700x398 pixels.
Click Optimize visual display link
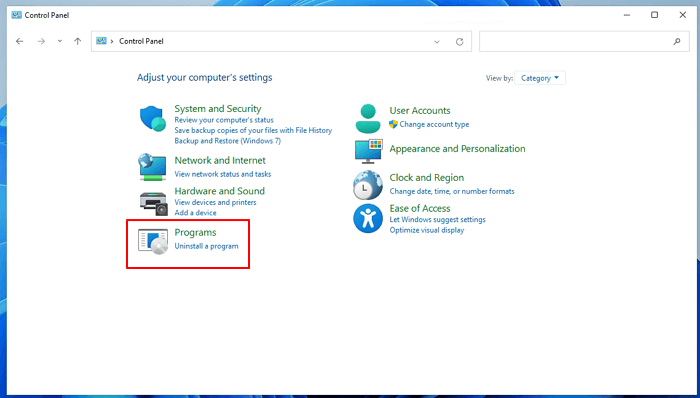(427, 230)
